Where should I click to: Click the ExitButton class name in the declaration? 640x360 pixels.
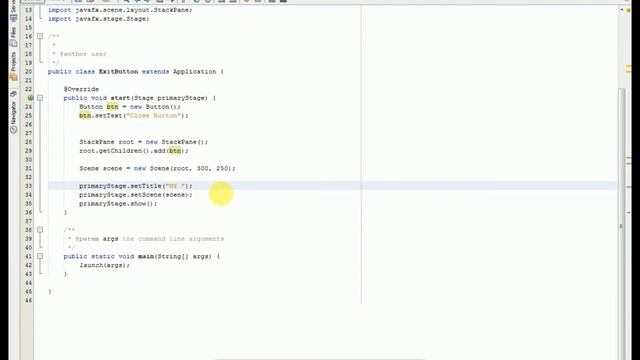click(x=118, y=71)
